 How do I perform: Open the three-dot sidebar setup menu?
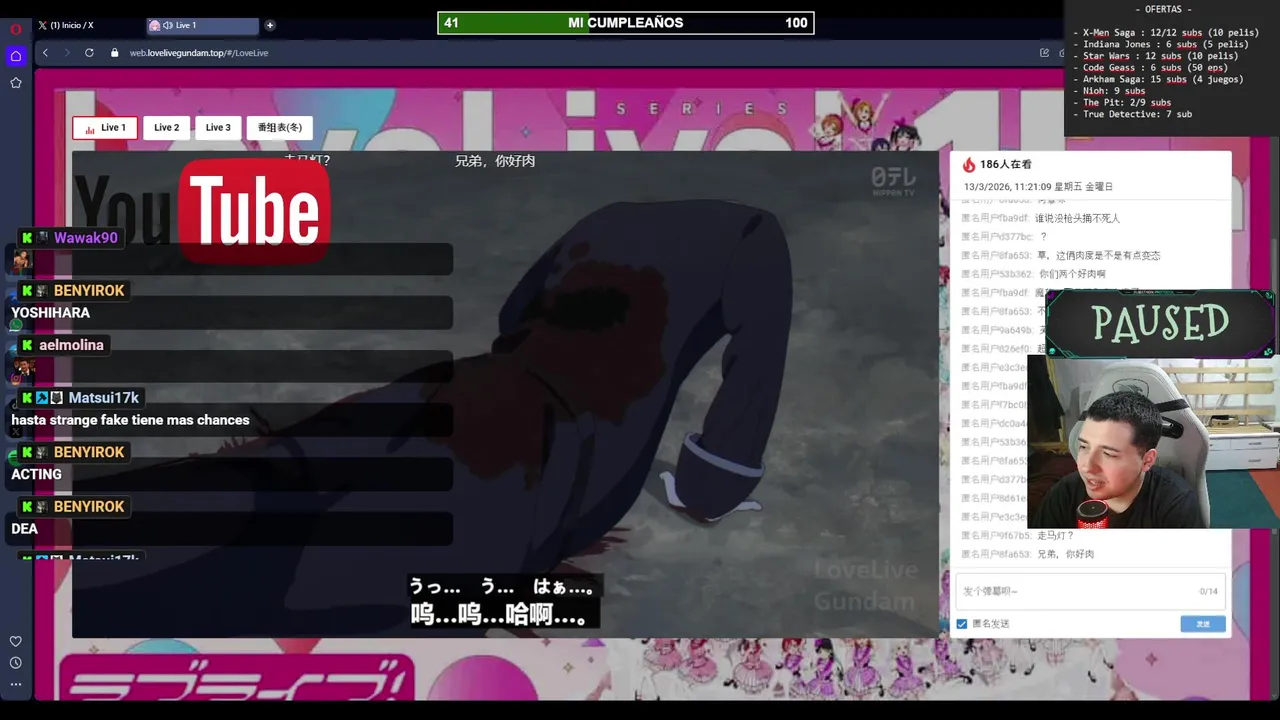pyautogui.click(x=16, y=684)
